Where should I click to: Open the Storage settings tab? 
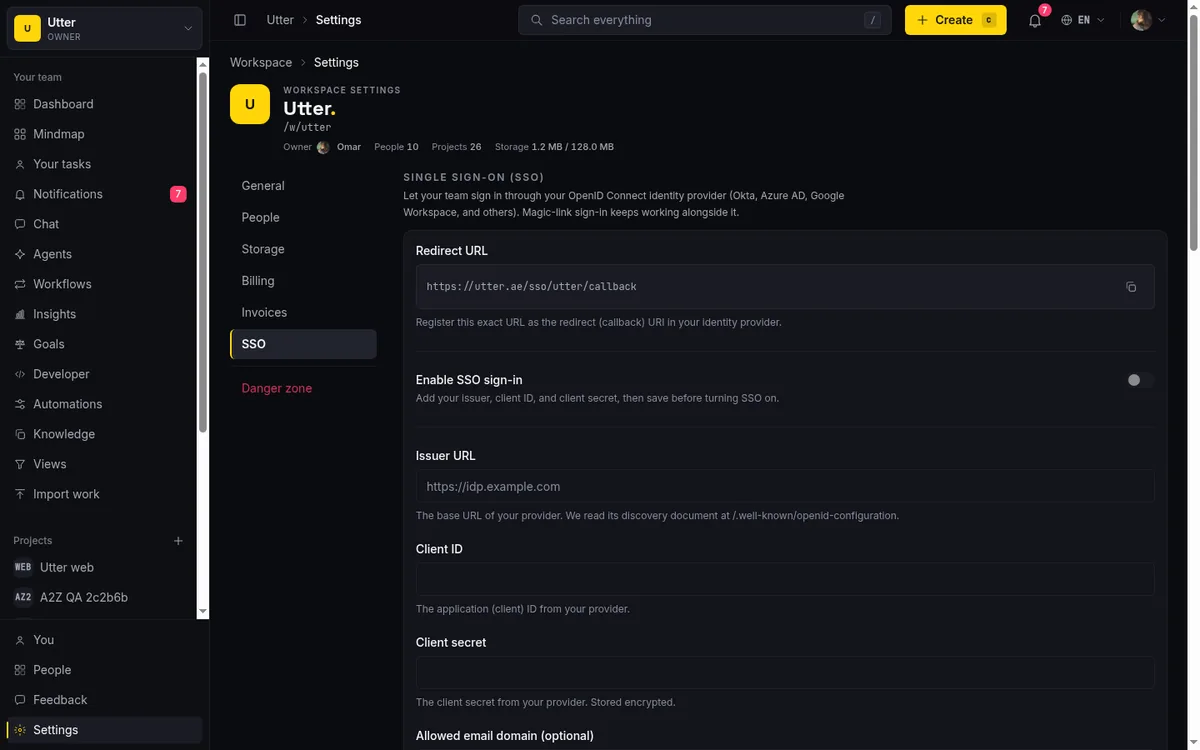click(303, 249)
